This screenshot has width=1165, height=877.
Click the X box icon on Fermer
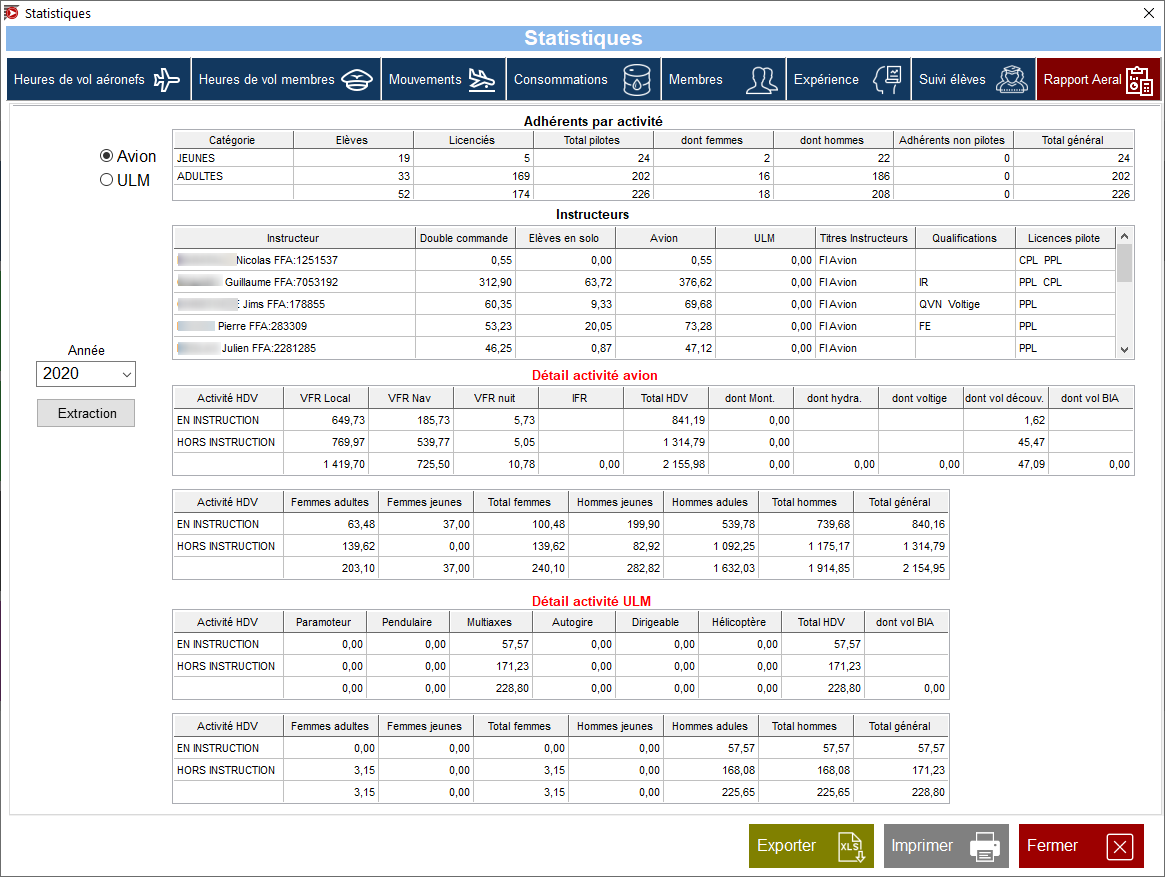[x=1120, y=847]
